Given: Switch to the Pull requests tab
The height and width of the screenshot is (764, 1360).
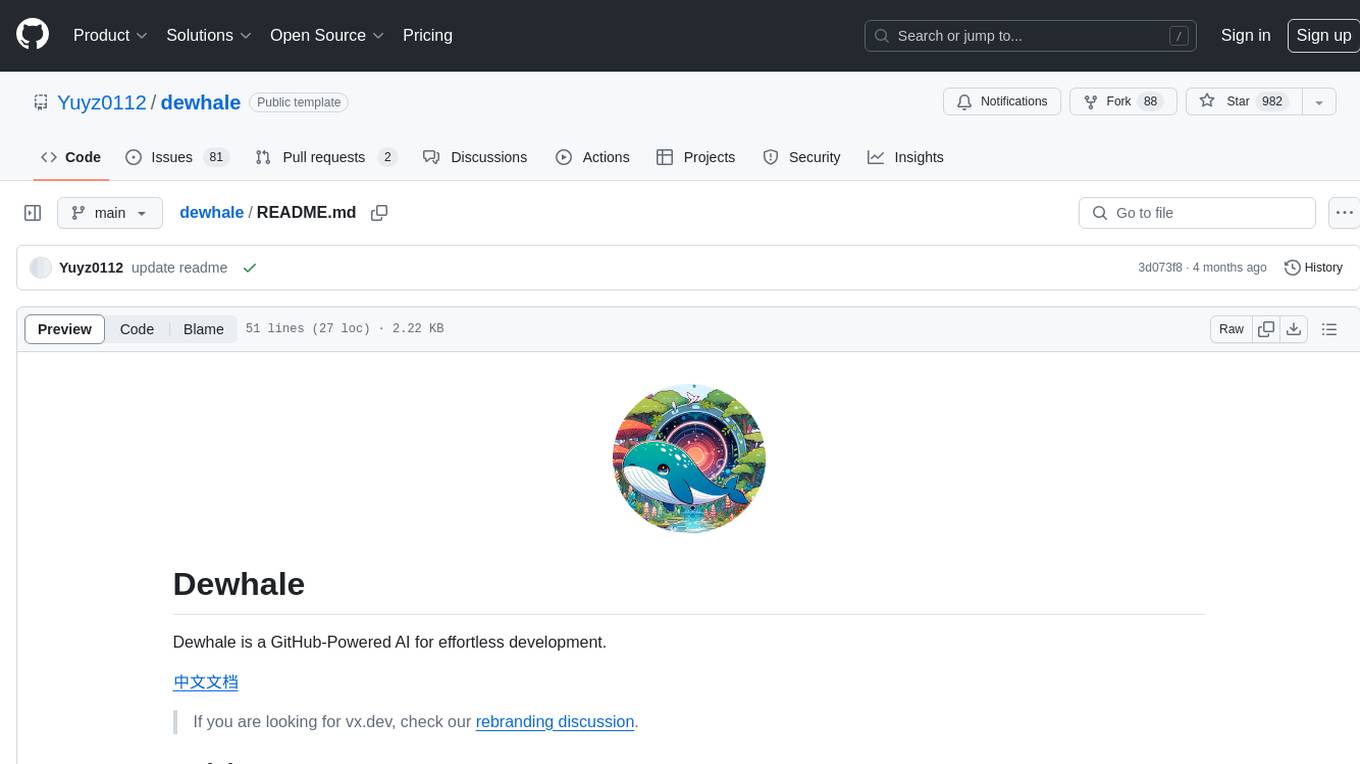Looking at the screenshot, I should click(x=326, y=157).
